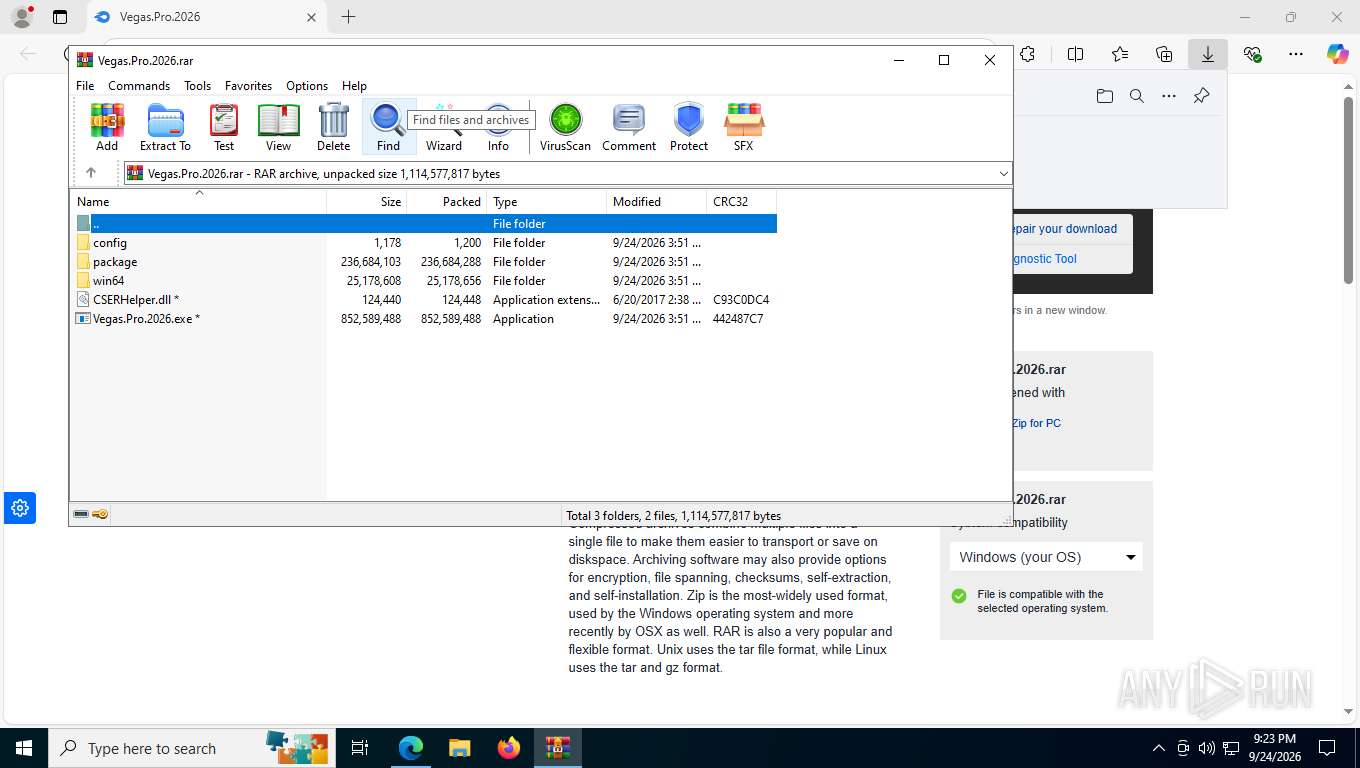
Task: Open the Tools menu
Action: [197, 86]
